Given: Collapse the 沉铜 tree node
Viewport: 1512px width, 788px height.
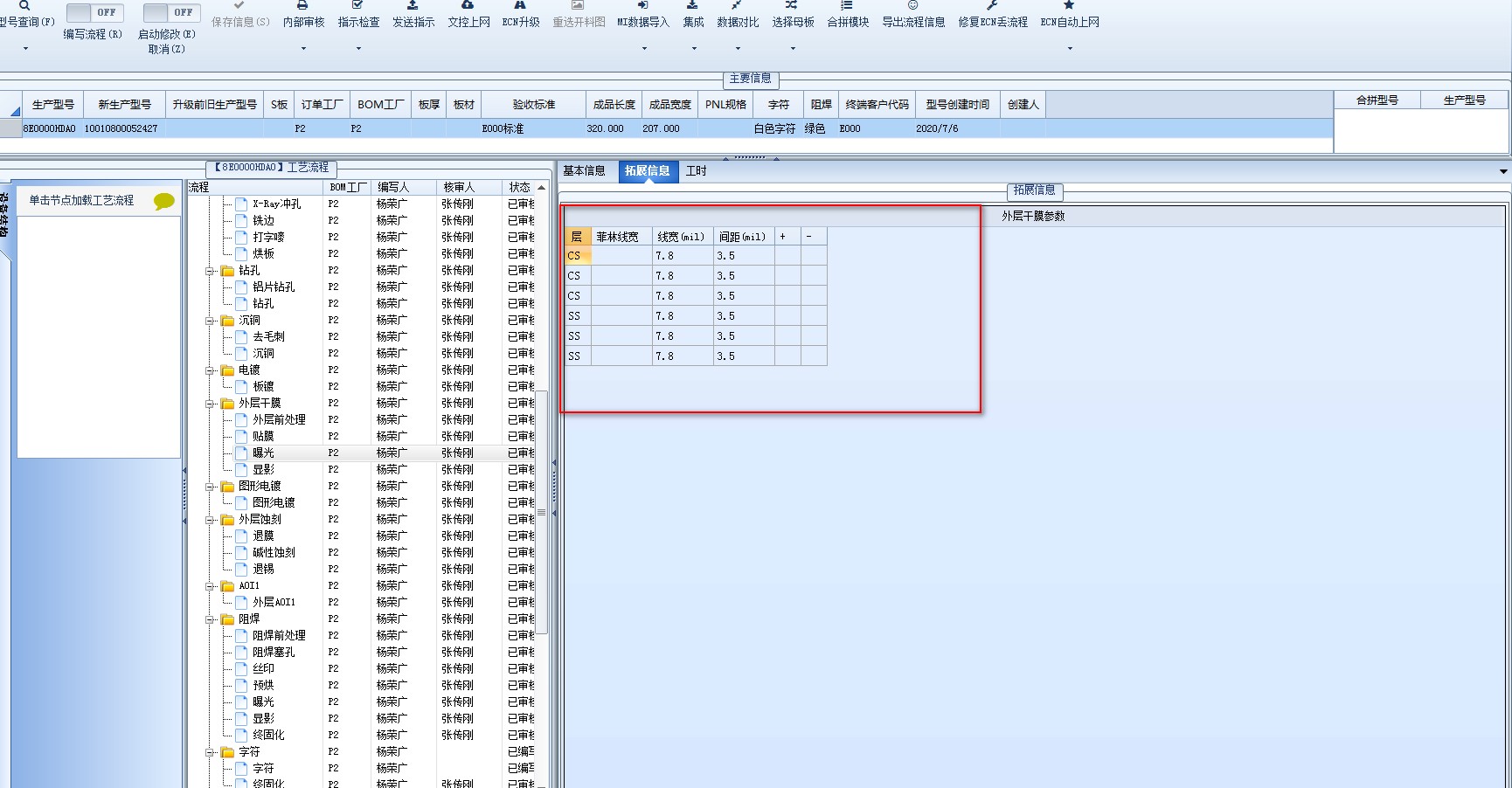Looking at the screenshot, I should tap(211, 321).
